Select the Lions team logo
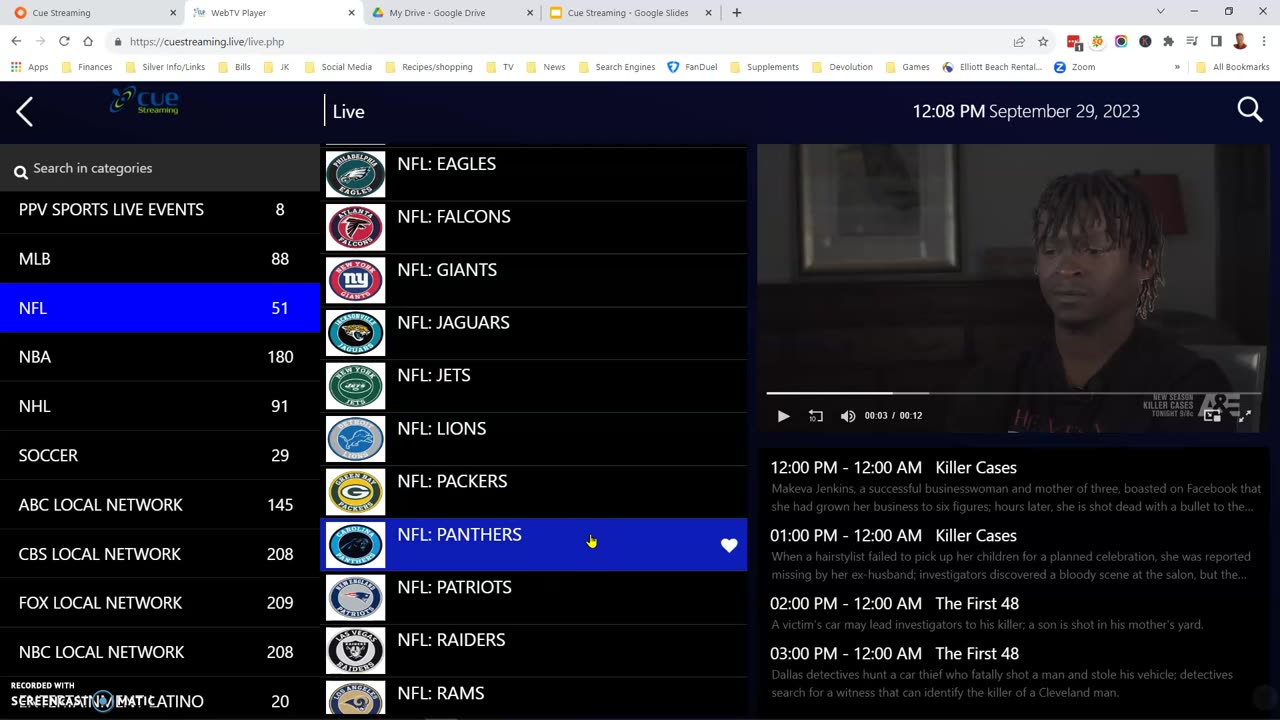The height and width of the screenshot is (720, 1280). click(x=355, y=439)
